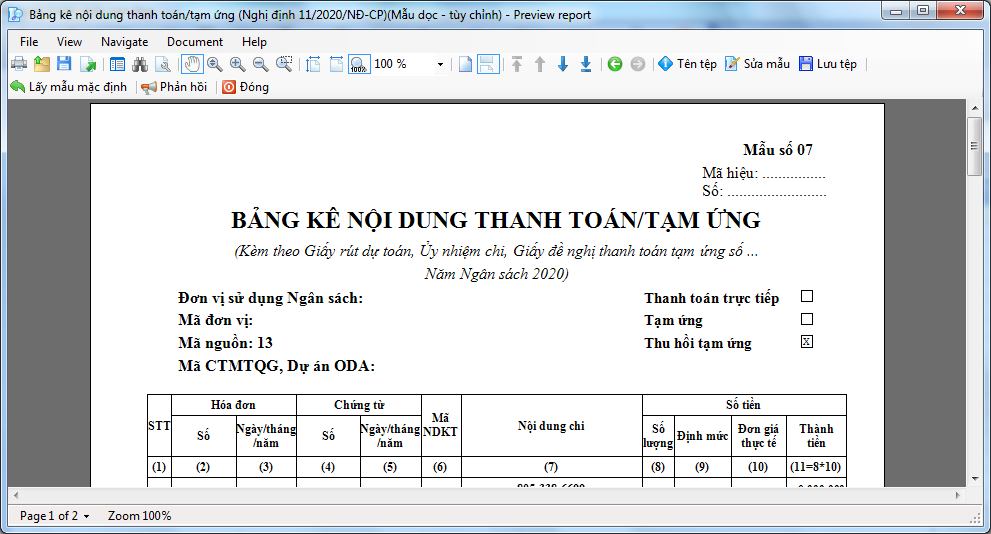This screenshot has width=991, height=534.
Task: Open the View menu
Action: [70, 42]
